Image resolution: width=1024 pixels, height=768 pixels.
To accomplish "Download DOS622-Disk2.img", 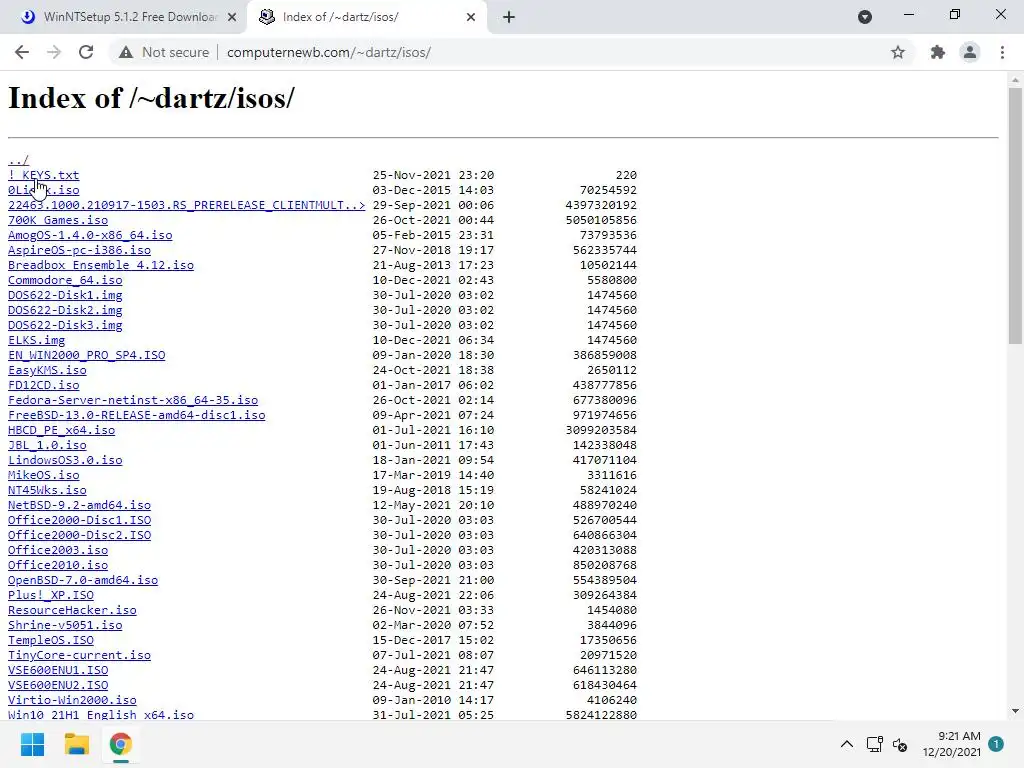I will 65,310.
